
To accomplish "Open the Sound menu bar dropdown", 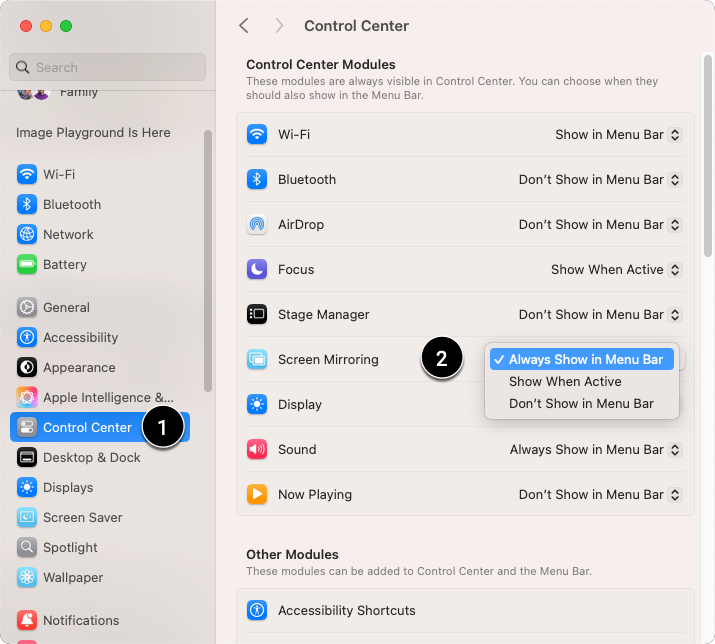I will pos(596,450).
